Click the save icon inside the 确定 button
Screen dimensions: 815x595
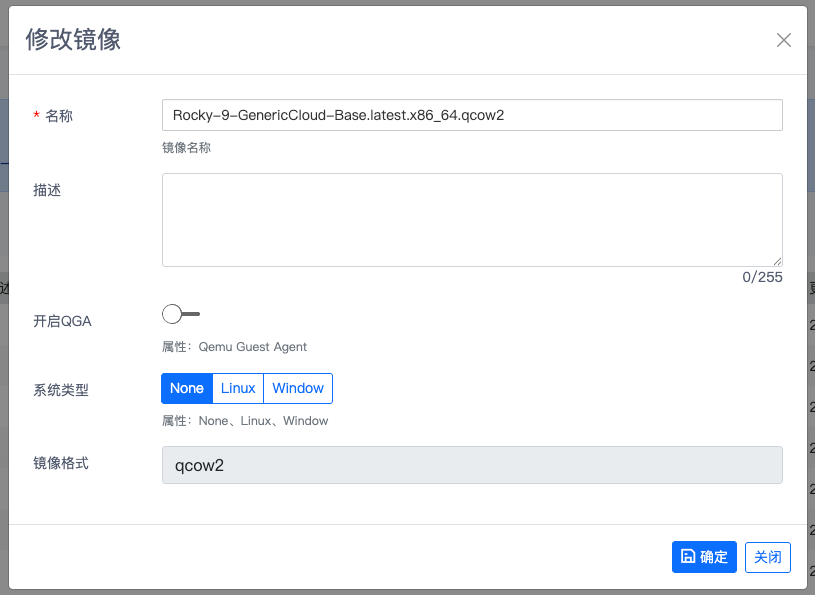point(687,557)
